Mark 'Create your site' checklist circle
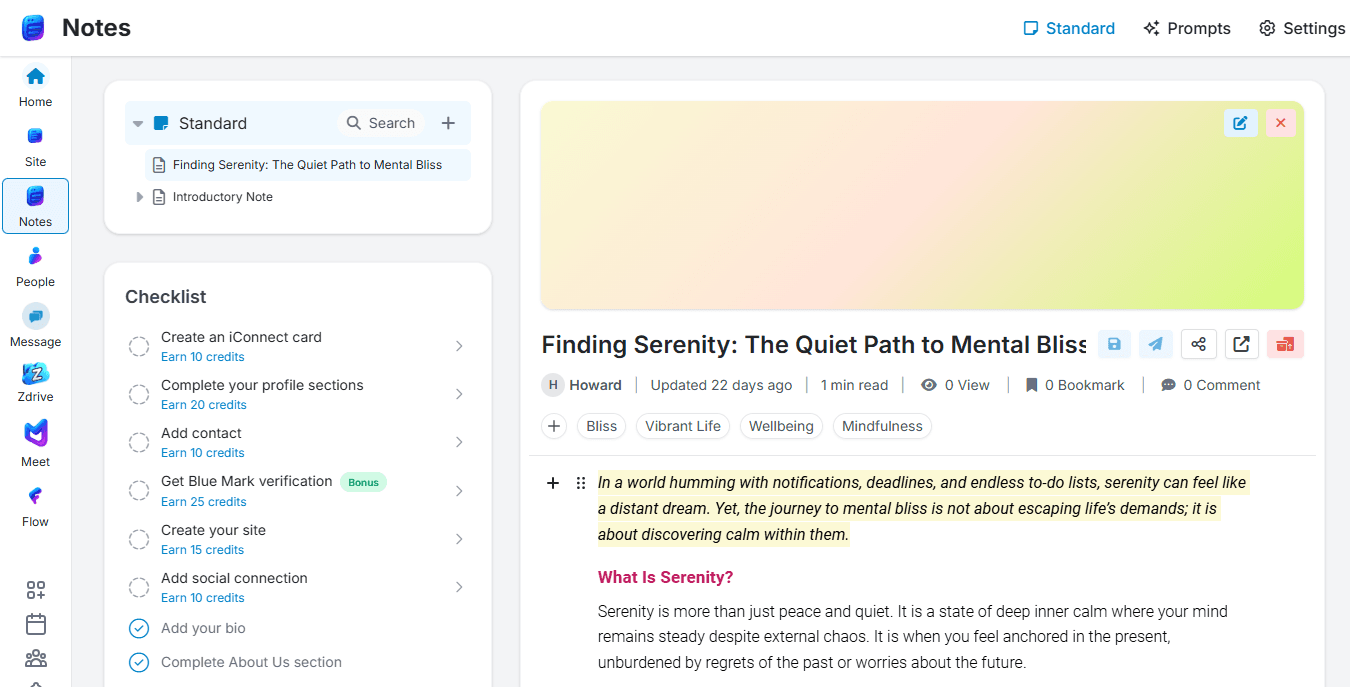1350x687 pixels. (139, 539)
